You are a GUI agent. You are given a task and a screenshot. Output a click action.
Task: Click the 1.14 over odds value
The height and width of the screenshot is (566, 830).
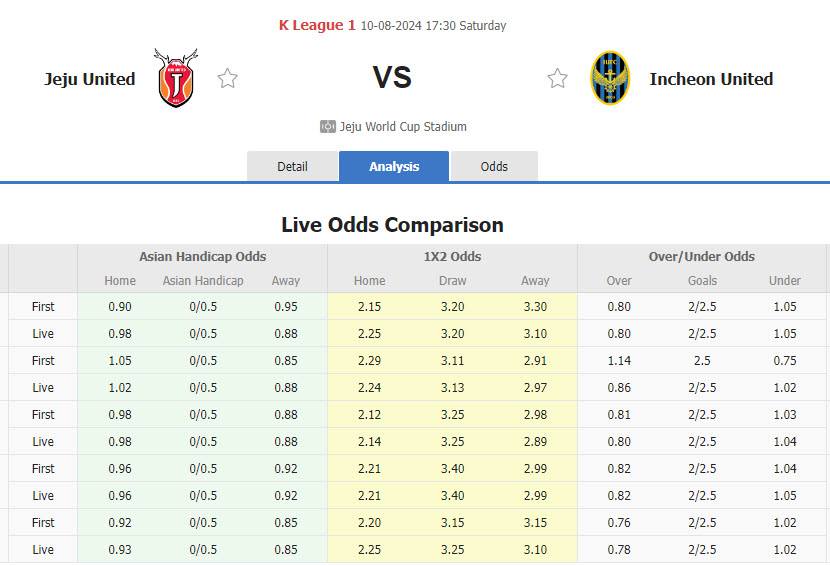tap(619, 361)
